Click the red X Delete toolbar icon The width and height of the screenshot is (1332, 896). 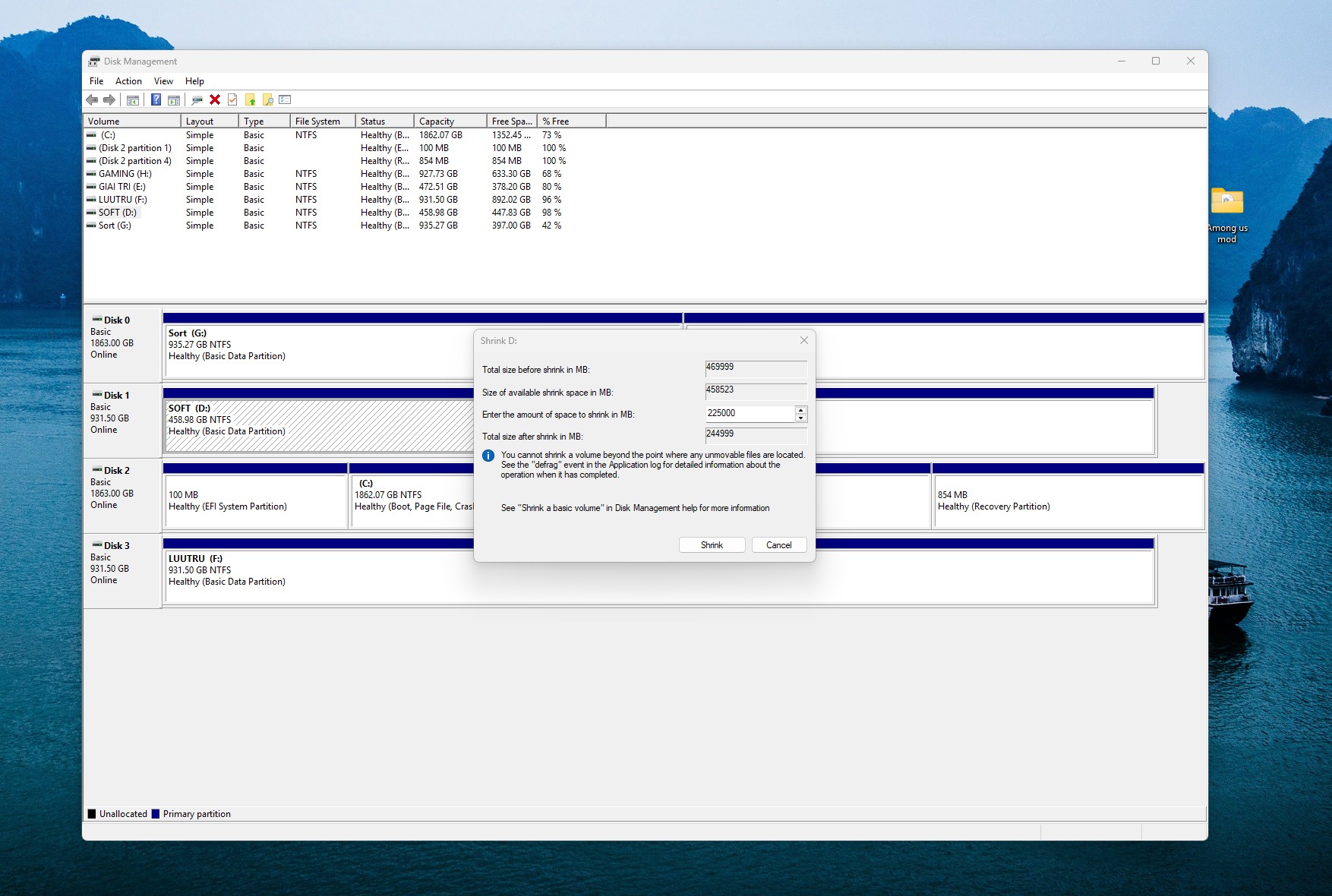tap(215, 100)
